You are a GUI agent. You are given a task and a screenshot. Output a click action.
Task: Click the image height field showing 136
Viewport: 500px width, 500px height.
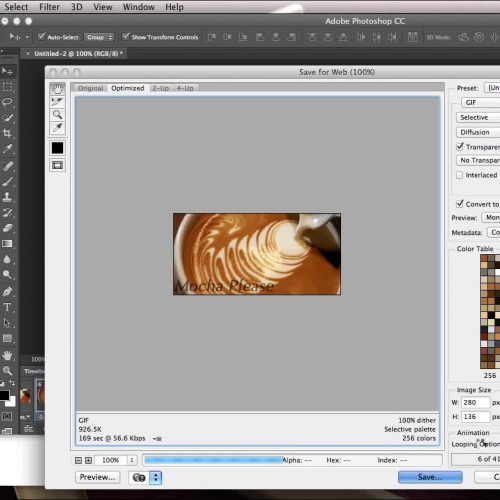[x=476, y=417]
